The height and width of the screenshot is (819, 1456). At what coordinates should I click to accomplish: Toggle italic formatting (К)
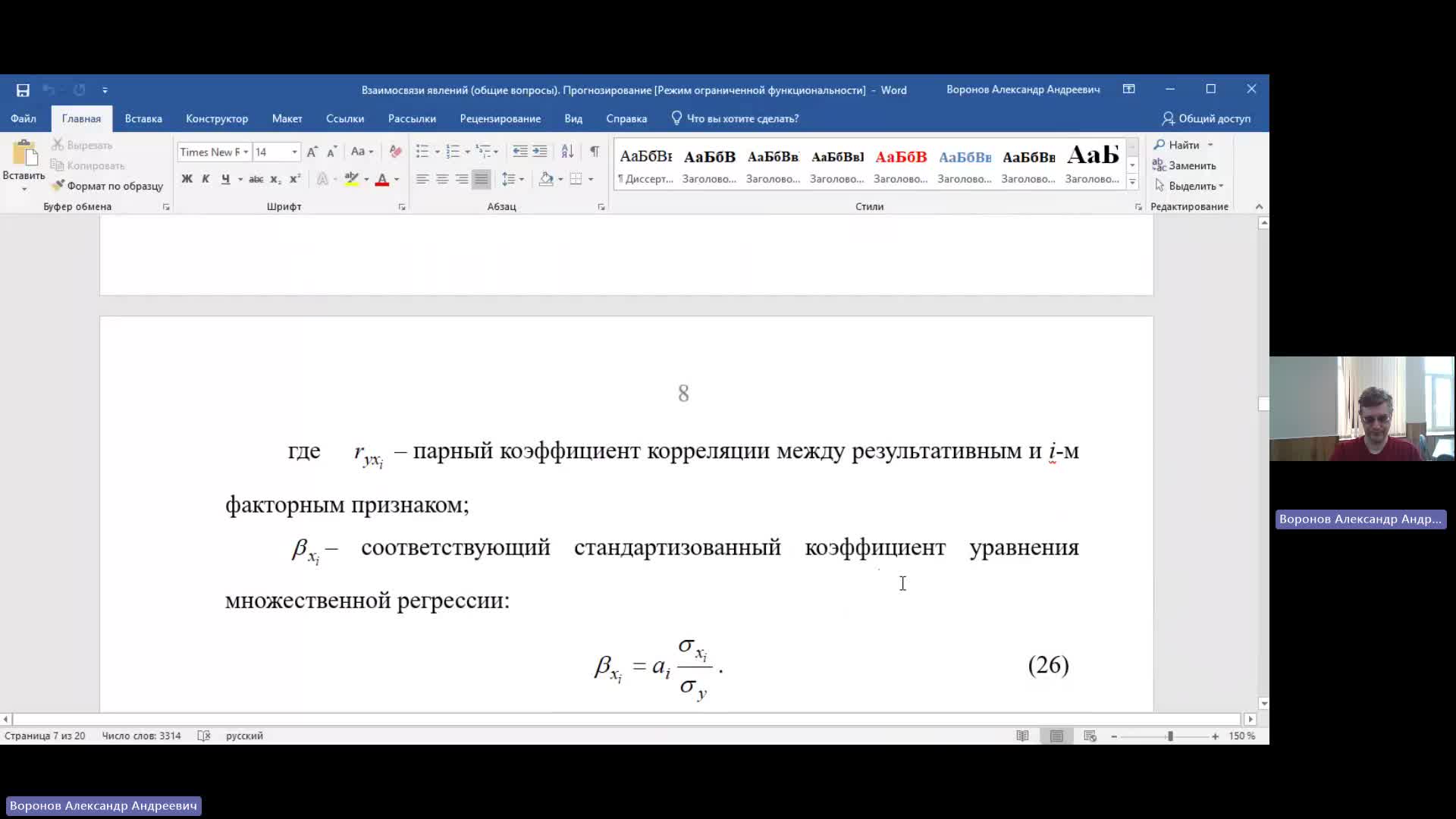pyautogui.click(x=206, y=179)
